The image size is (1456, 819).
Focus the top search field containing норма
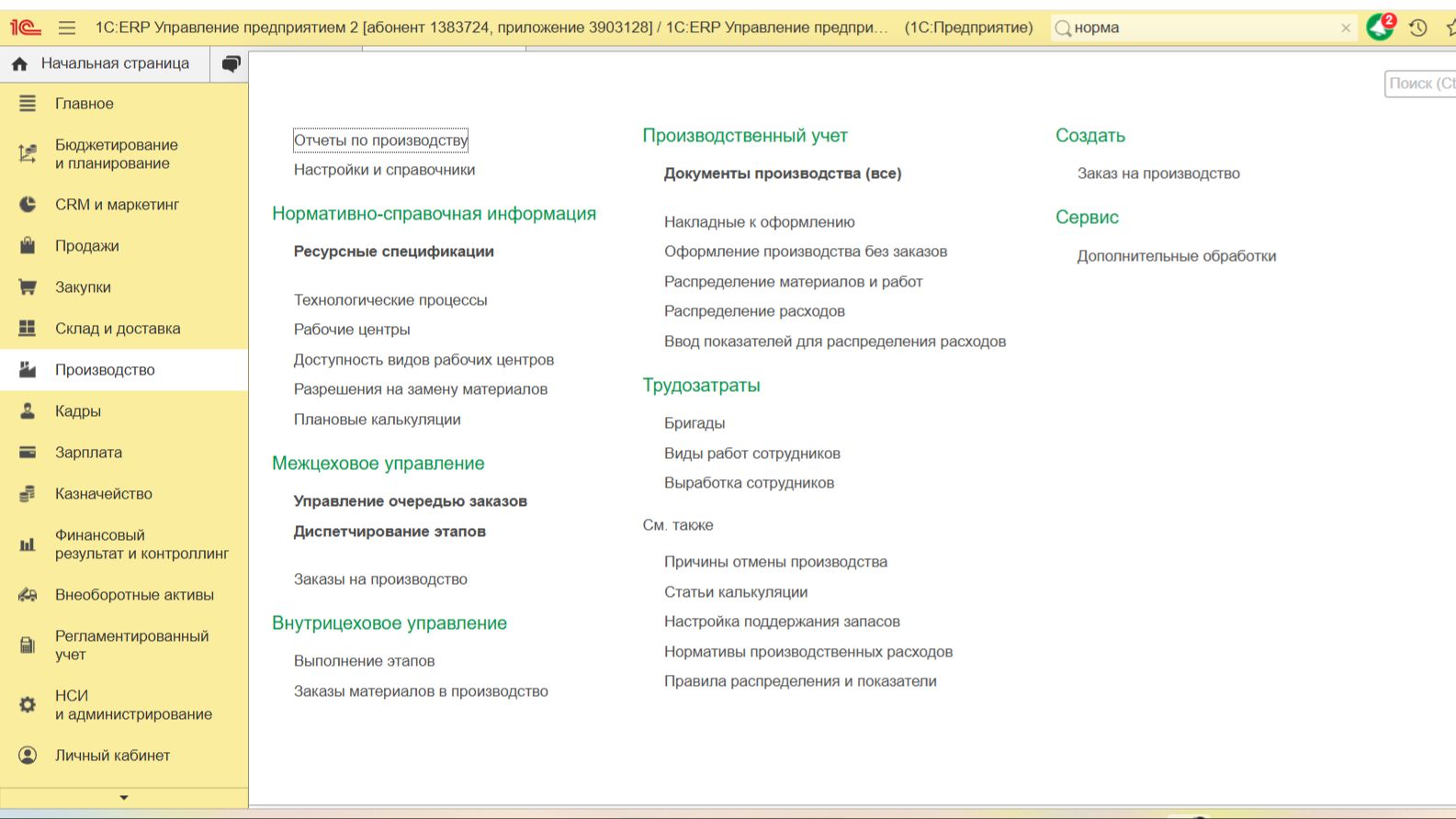[1205, 28]
